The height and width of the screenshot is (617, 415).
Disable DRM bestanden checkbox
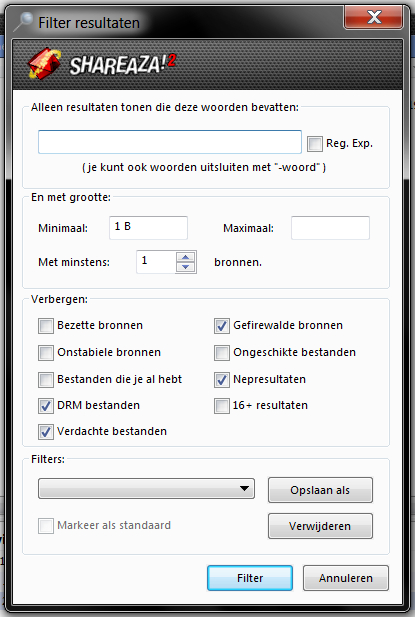click(46, 406)
